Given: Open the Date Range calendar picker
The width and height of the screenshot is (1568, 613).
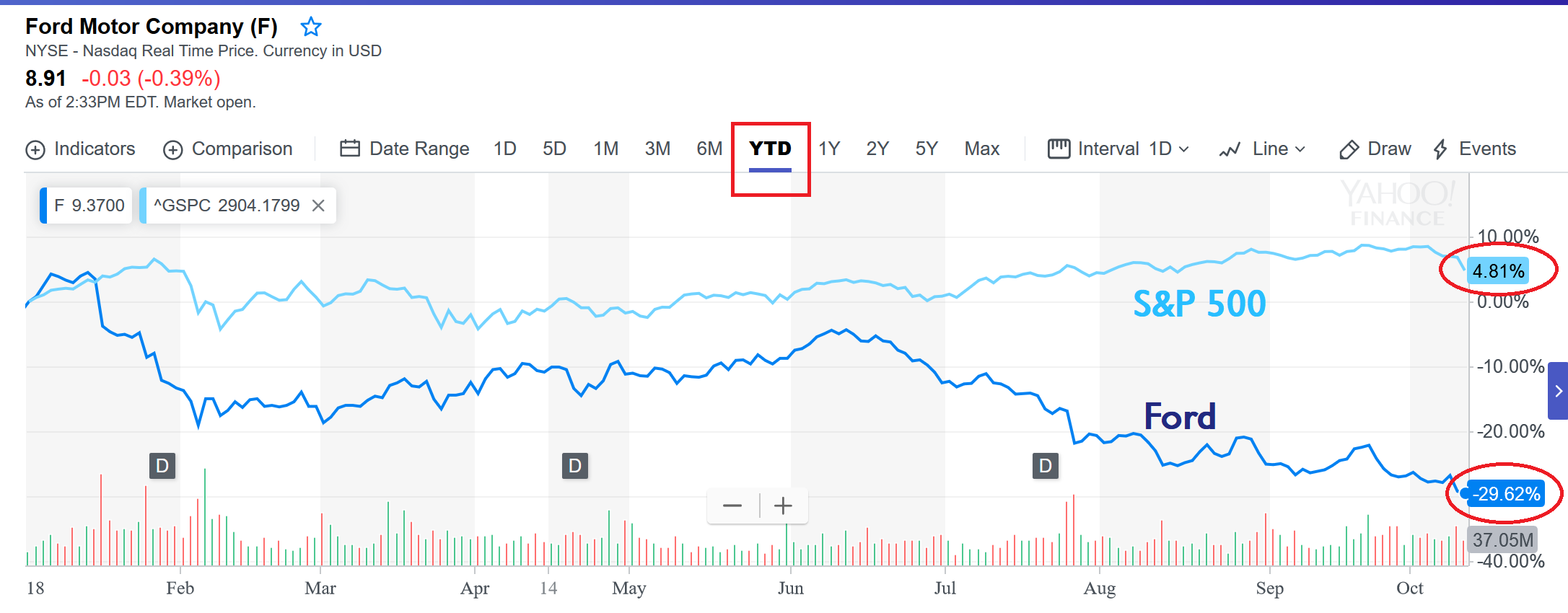Looking at the screenshot, I should [405, 149].
